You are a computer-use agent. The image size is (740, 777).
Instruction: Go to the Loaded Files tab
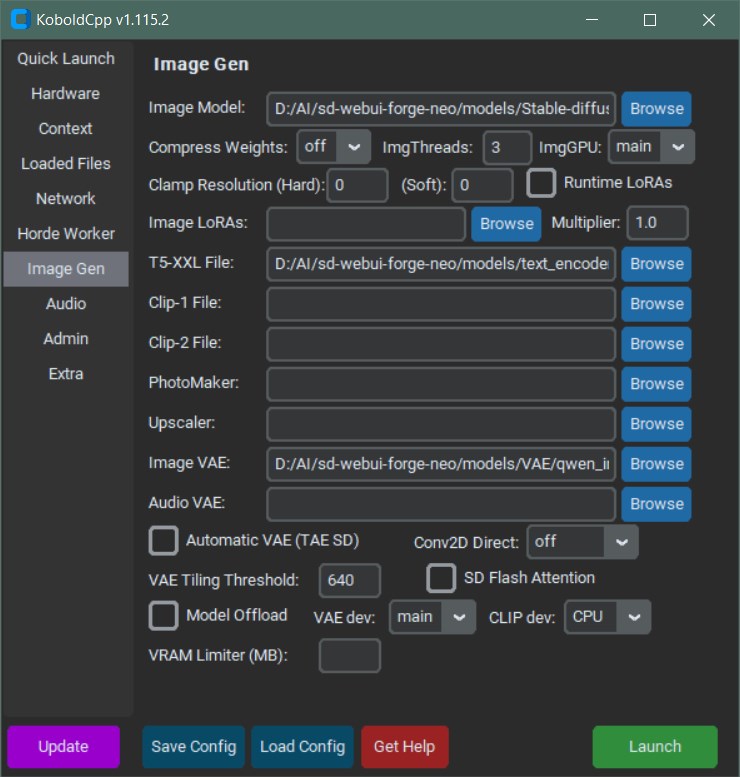66,164
